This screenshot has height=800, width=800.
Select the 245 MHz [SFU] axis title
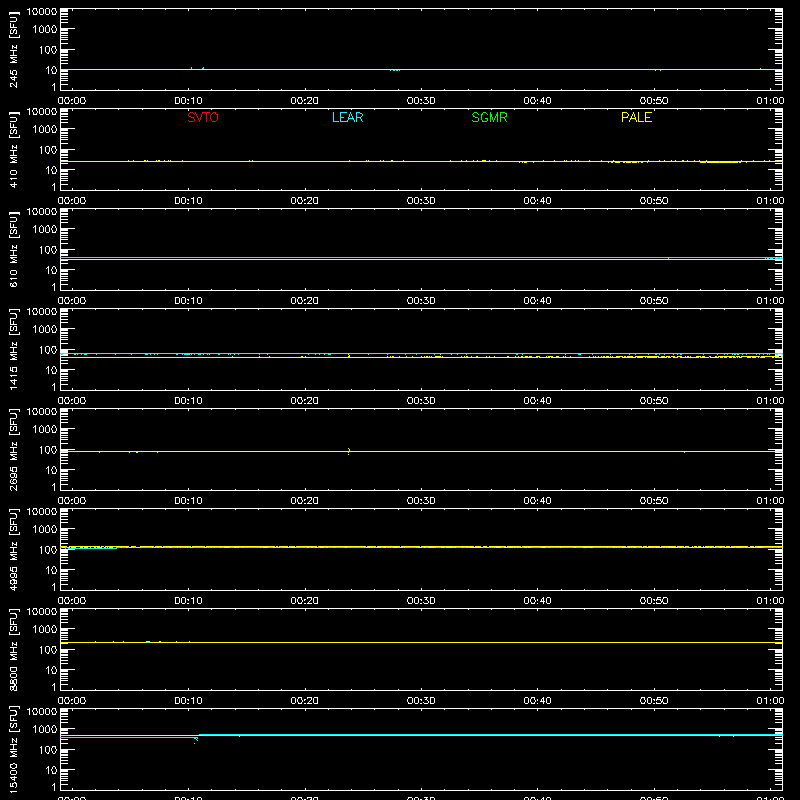13,49
